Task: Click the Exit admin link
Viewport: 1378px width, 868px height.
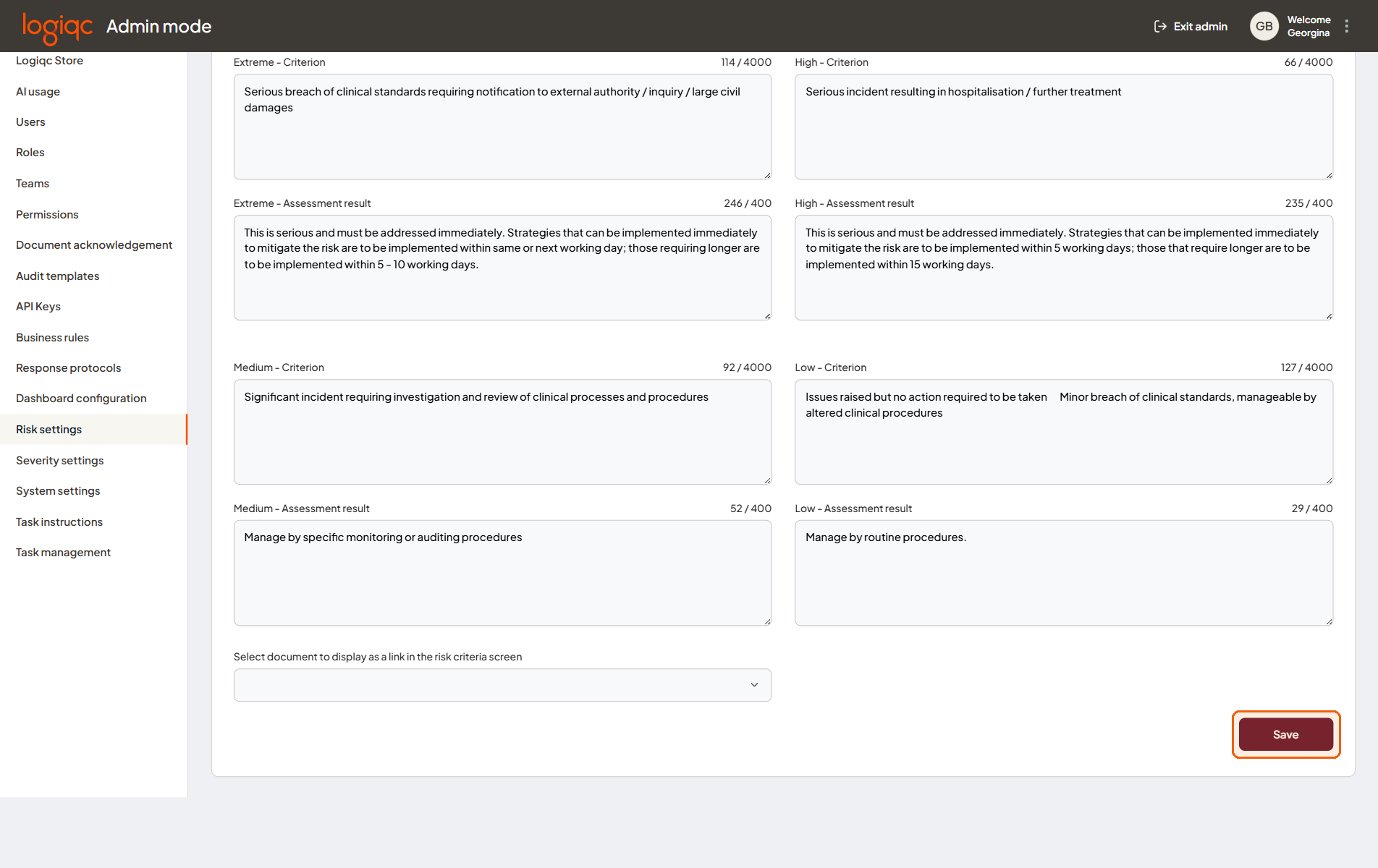Action: 1191,27
